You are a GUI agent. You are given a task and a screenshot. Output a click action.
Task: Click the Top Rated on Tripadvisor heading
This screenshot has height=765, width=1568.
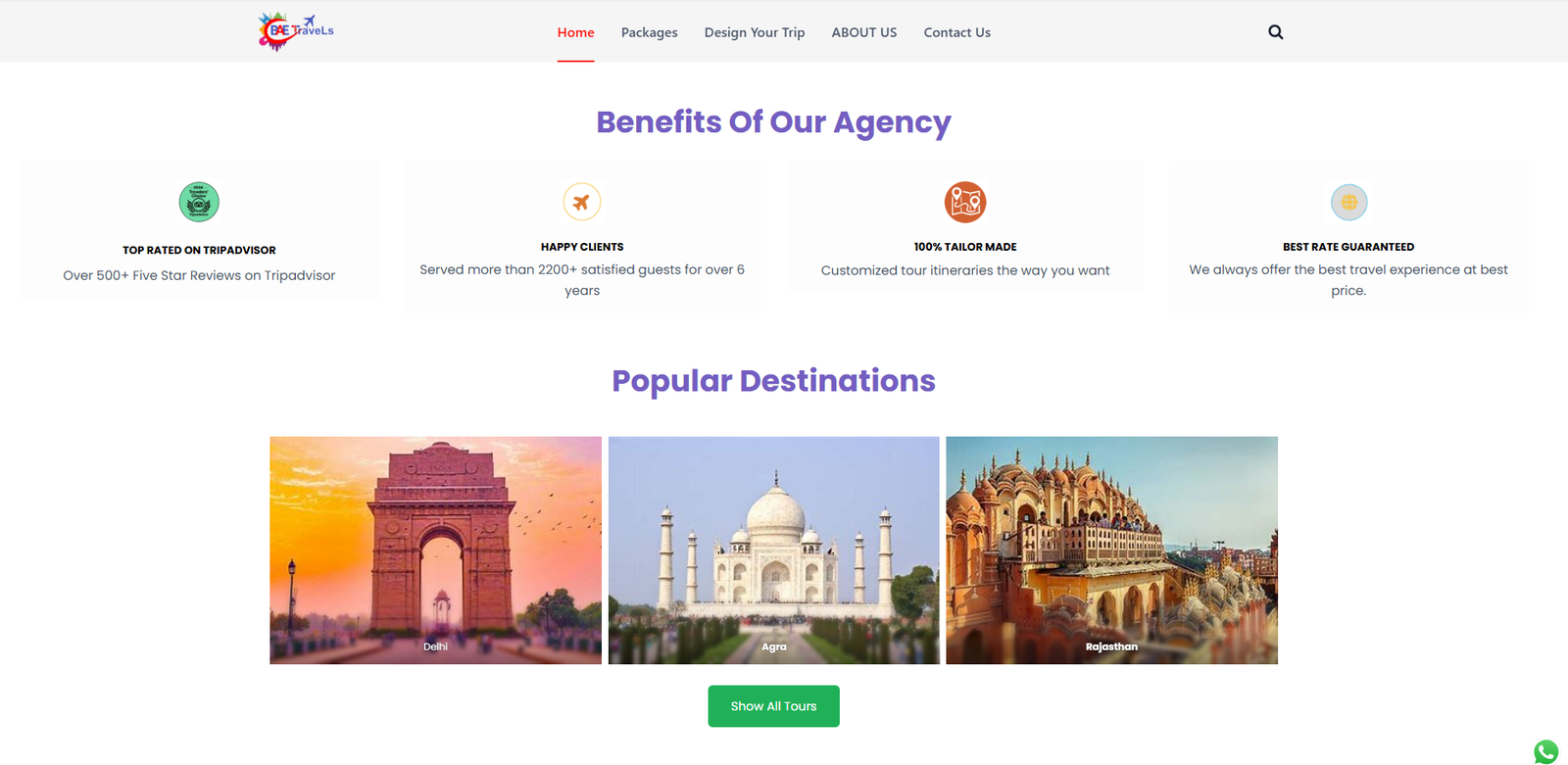click(199, 250)
